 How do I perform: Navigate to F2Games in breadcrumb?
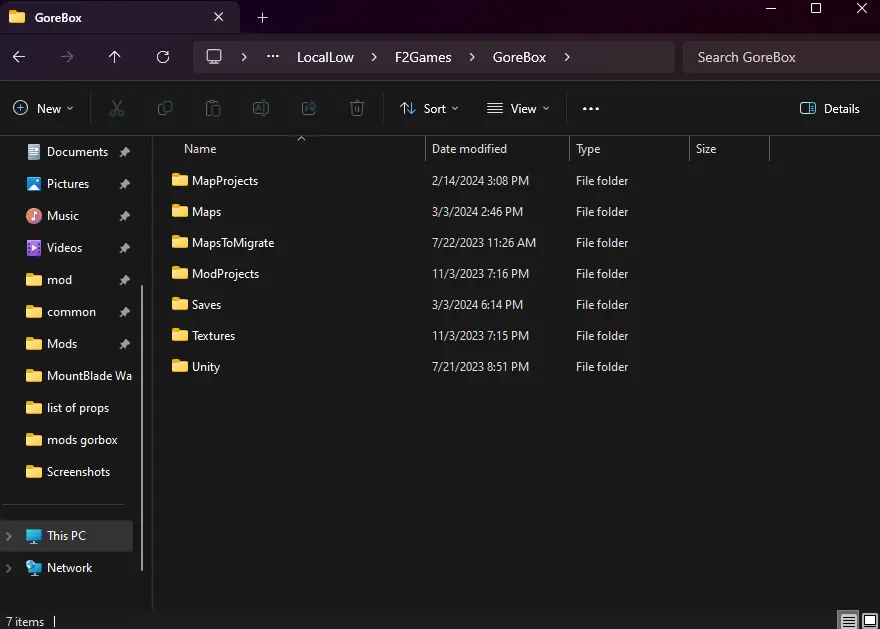423,57
